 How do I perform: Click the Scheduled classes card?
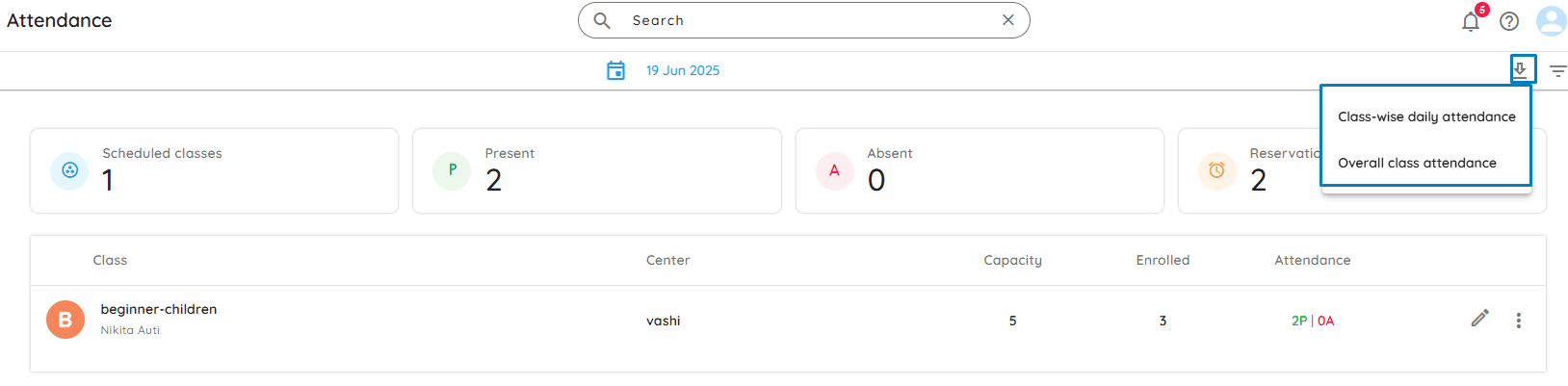pyautogui.click(x=214, y=170)
